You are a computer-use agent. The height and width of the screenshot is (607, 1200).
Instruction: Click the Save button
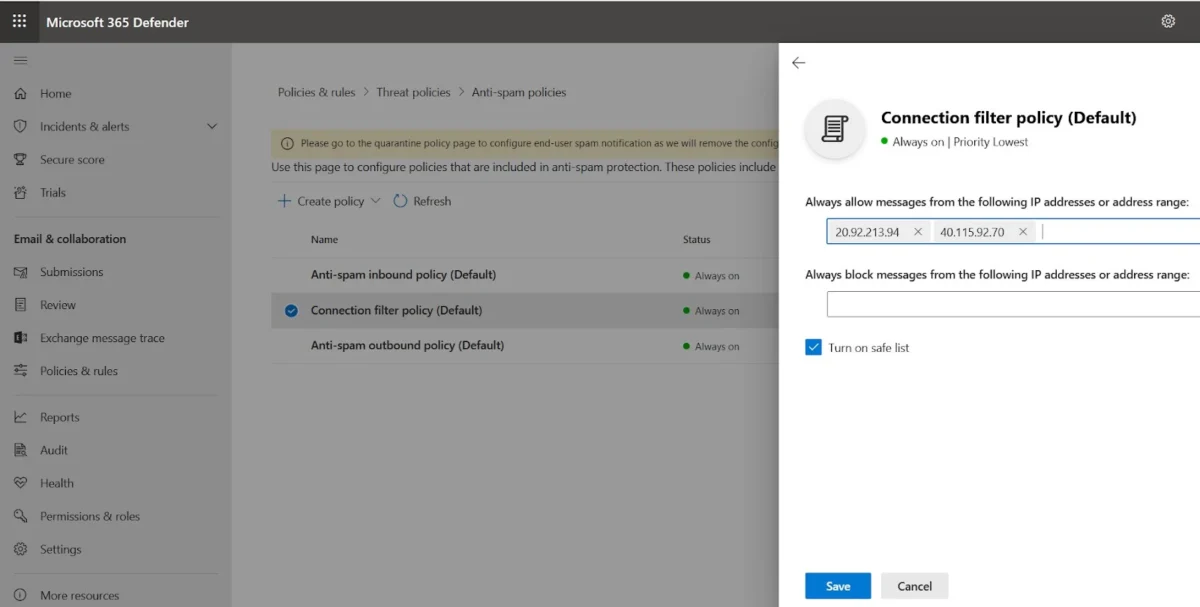click(x=837, y=586)
